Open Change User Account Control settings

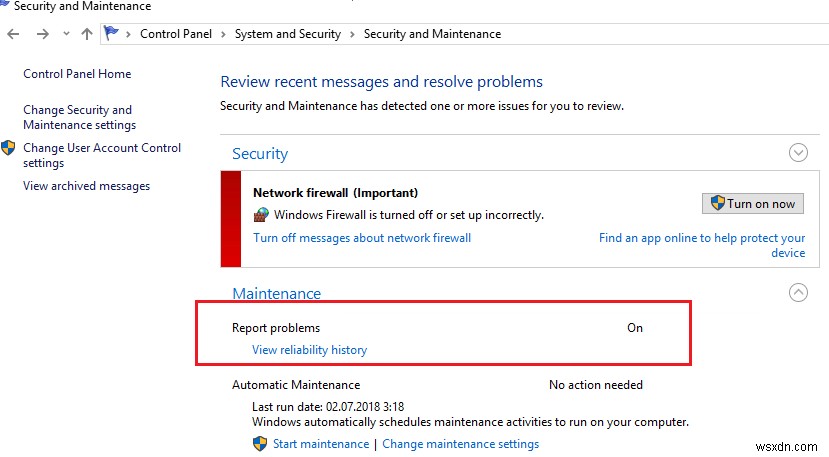[102, 155]
